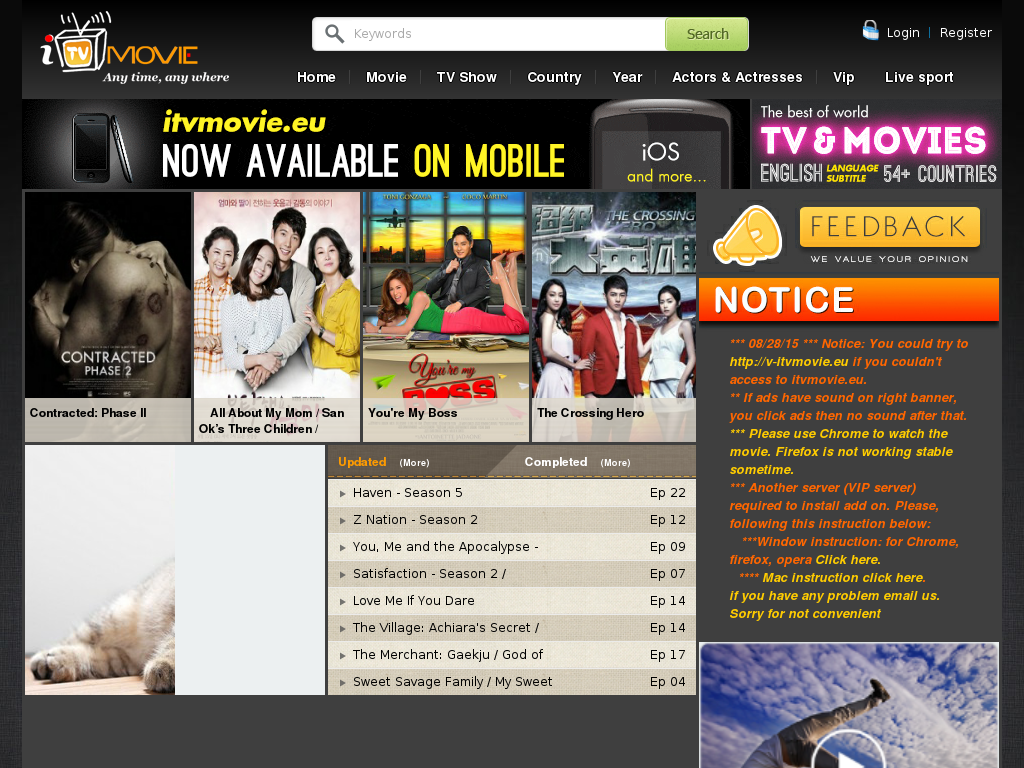Image resolution: width=1024 pixels, height=768 pixels.
Task: Open the Vip menu item
Action: point(843,77)
